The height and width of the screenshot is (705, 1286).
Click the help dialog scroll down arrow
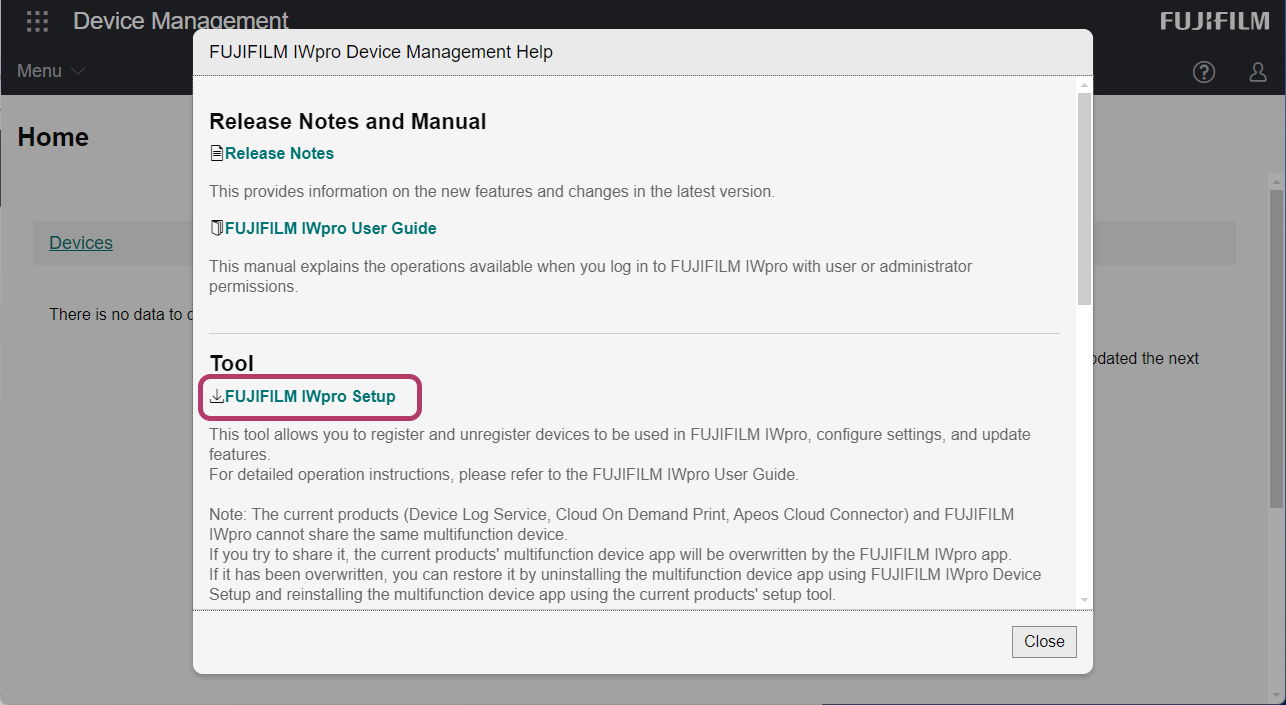pyautogui.click(x=1084, y=598)
